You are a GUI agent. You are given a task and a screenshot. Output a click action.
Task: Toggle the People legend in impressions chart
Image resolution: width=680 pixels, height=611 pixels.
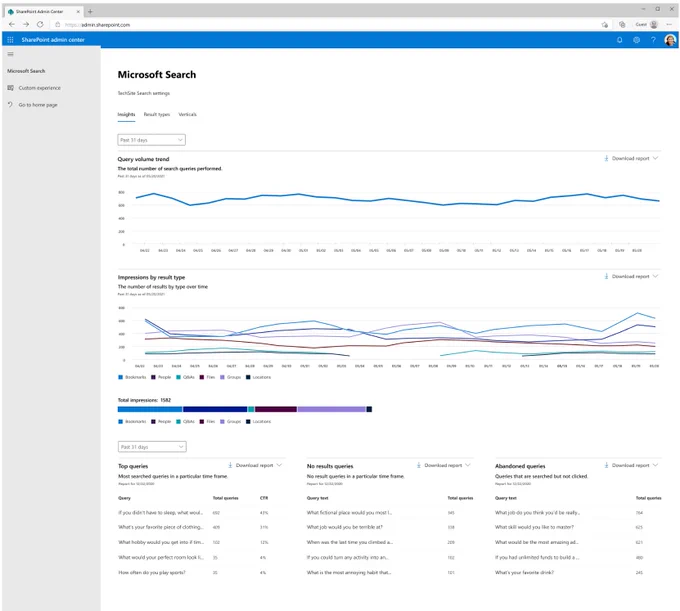[161, 377]
